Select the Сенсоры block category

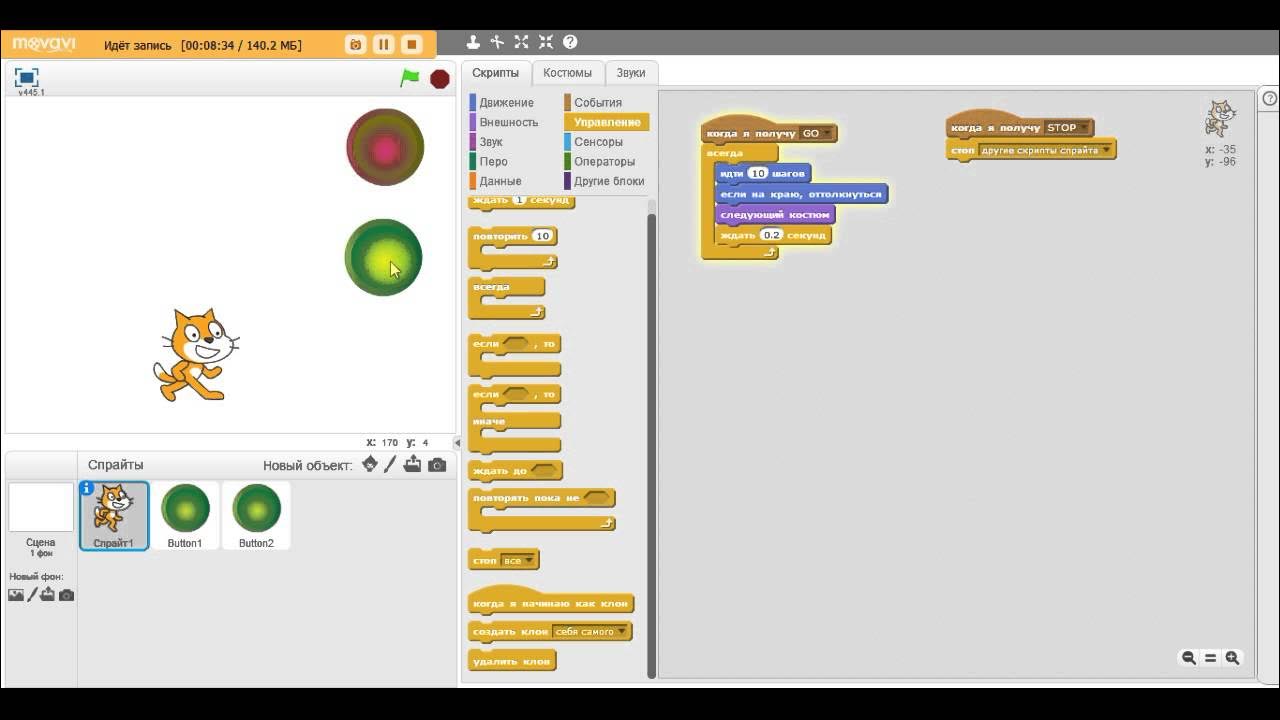click(598, 142)
